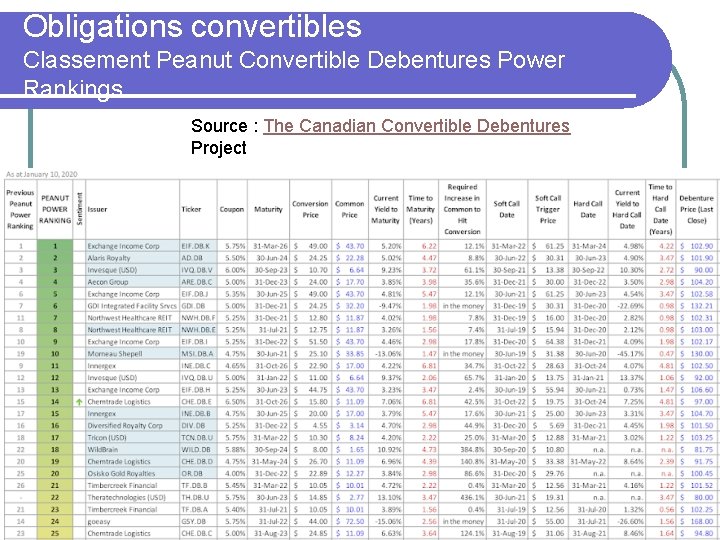The width and height of the screenshot is (720, 540).
Task: Click the 'Soft Call Date' column header
Action: click(507, 209)
